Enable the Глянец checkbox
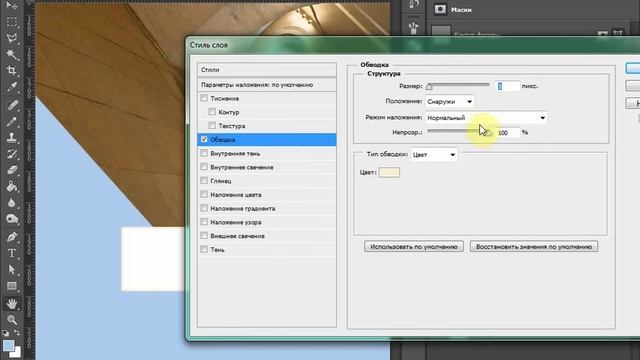The image size is (640, 360). 204,181
